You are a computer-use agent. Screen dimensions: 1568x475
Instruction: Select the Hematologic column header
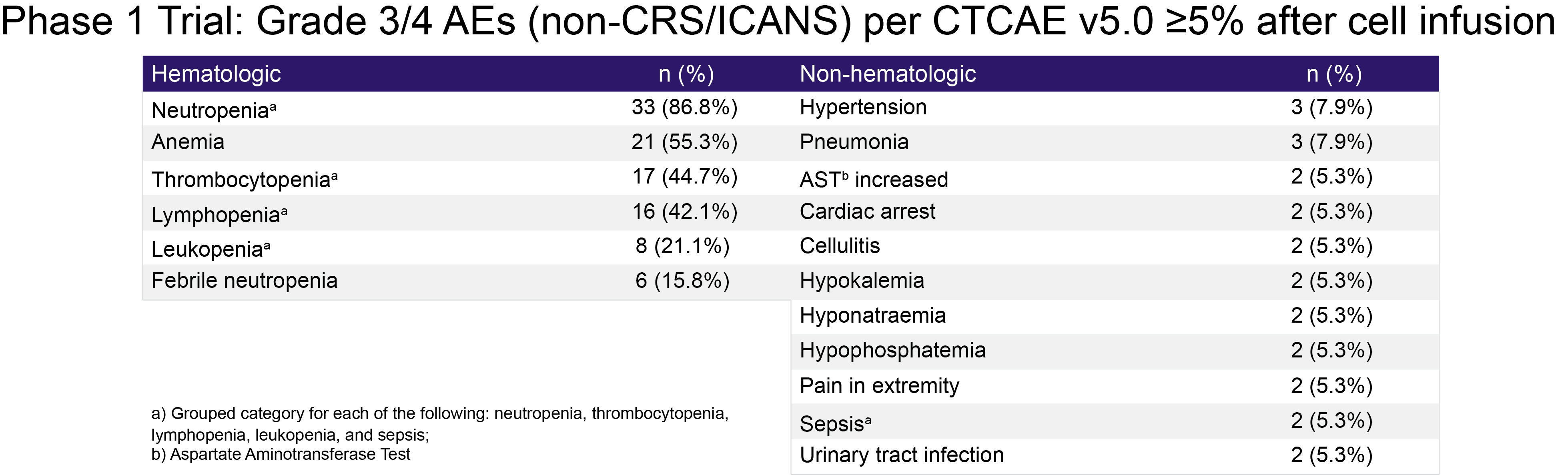pos(216,74)
